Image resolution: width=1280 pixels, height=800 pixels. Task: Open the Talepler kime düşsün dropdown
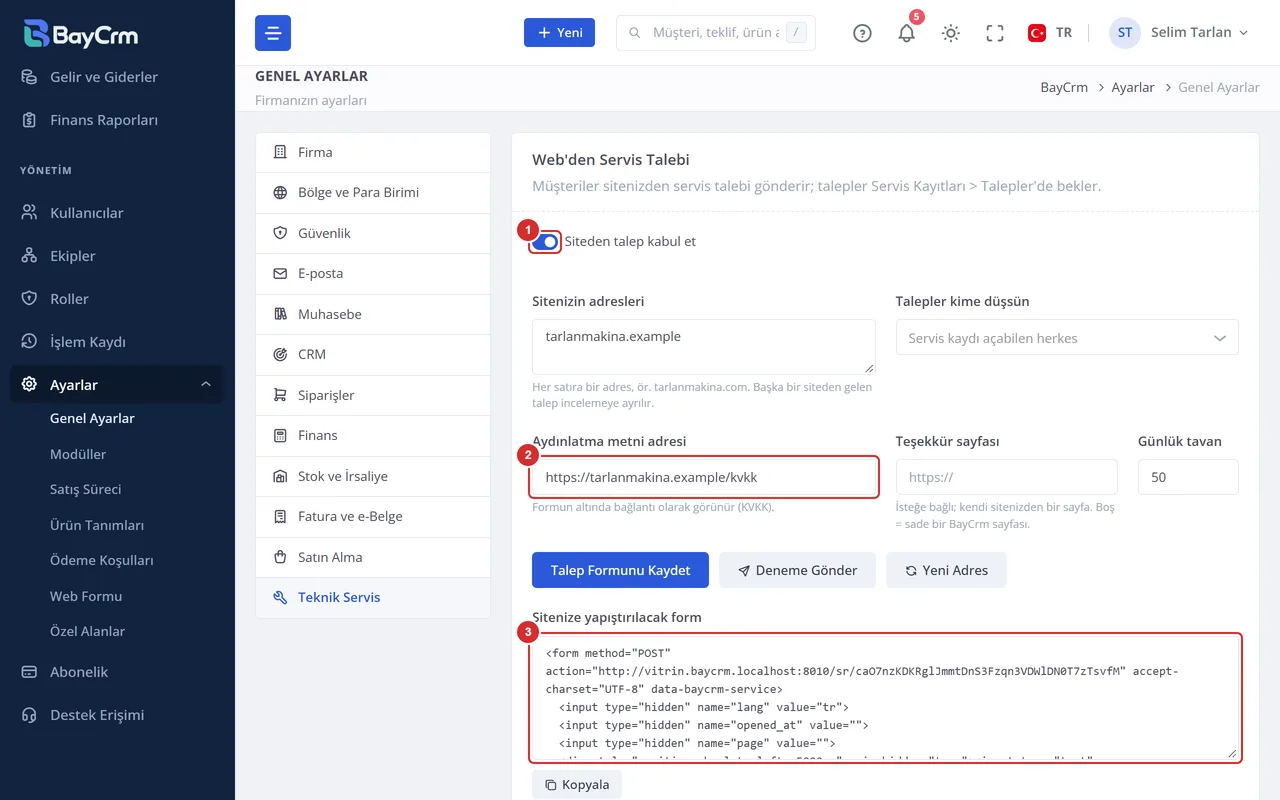tap(1067, 337)
